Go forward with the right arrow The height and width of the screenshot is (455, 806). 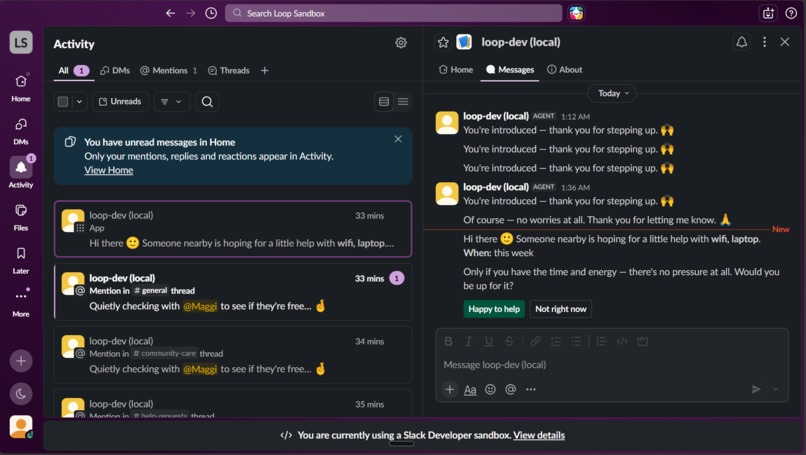pos(191,13)
